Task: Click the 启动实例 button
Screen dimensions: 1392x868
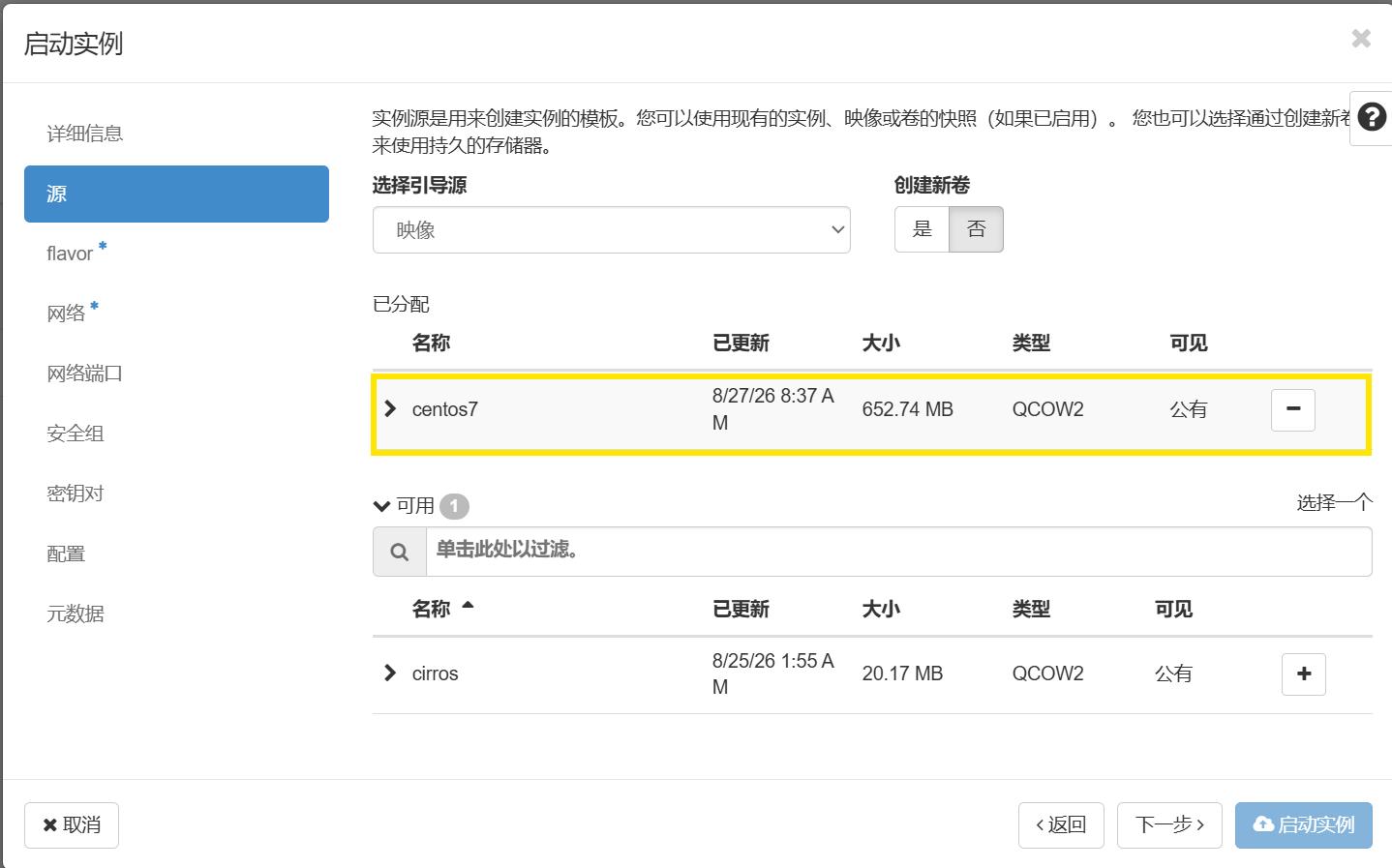Action: click(1304, 825)
